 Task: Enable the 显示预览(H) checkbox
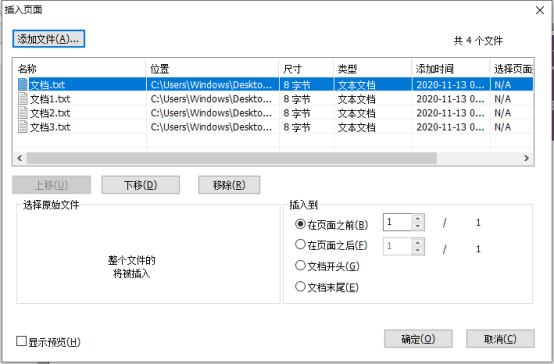click(22, 341)
